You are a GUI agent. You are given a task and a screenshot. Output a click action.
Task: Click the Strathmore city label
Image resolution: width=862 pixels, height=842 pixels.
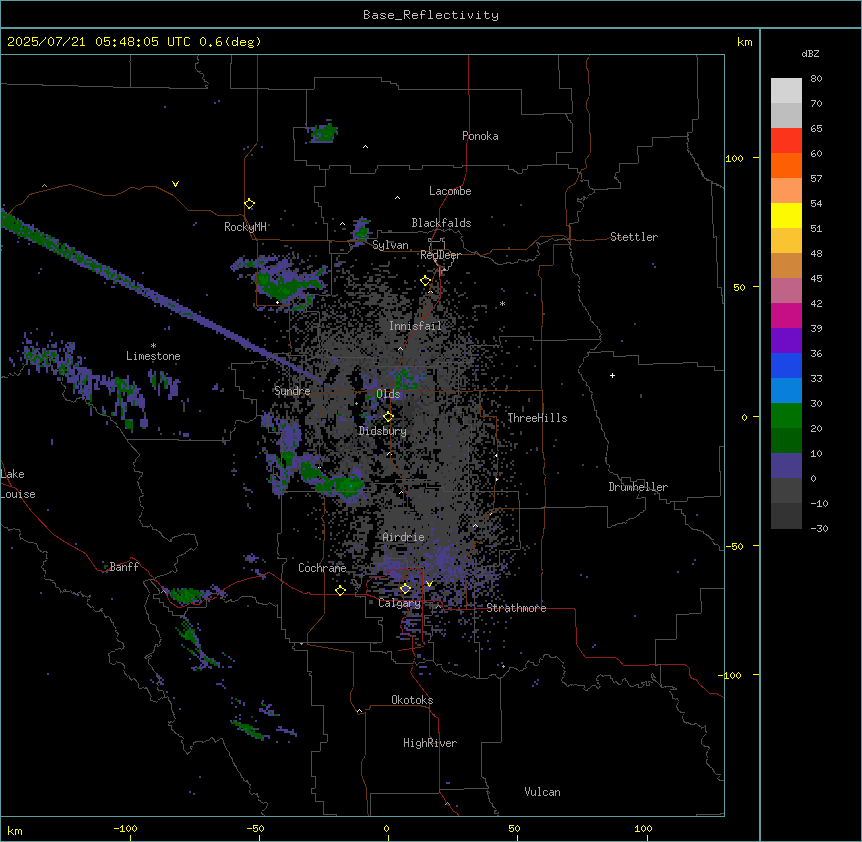(516, 608)
